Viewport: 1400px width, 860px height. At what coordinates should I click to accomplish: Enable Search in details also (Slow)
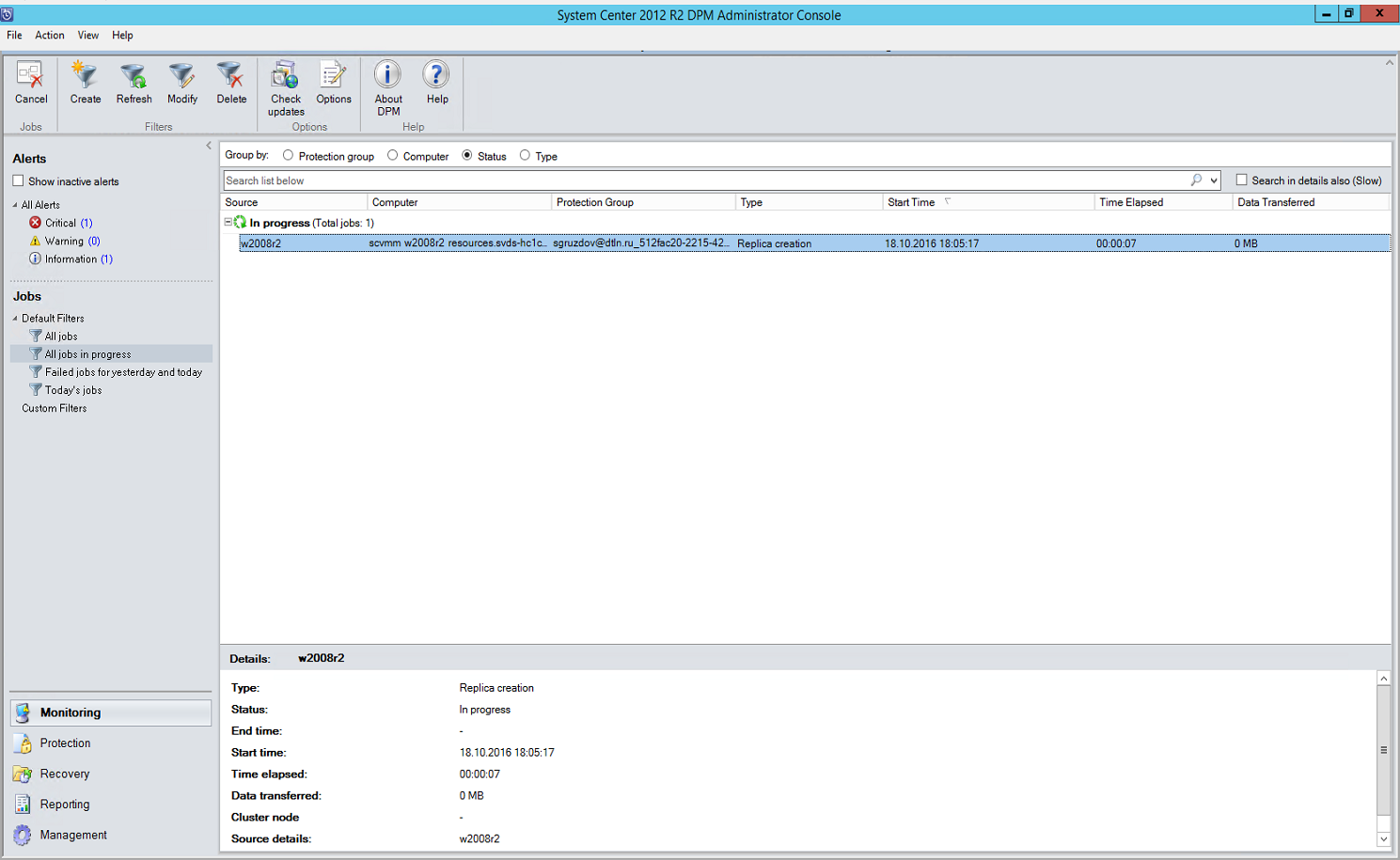[1241, 180]
